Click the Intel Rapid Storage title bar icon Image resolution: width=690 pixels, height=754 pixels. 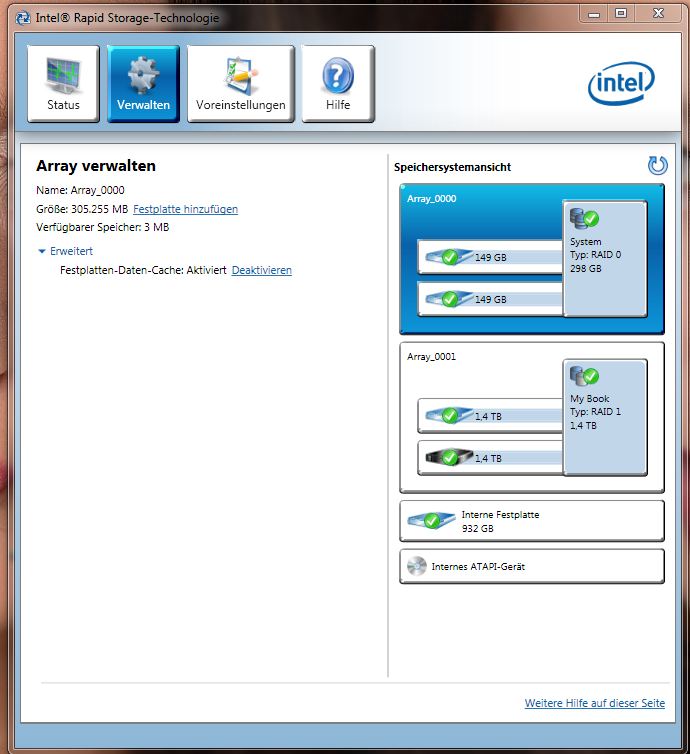pyautogui.click(x=23, y=18)
